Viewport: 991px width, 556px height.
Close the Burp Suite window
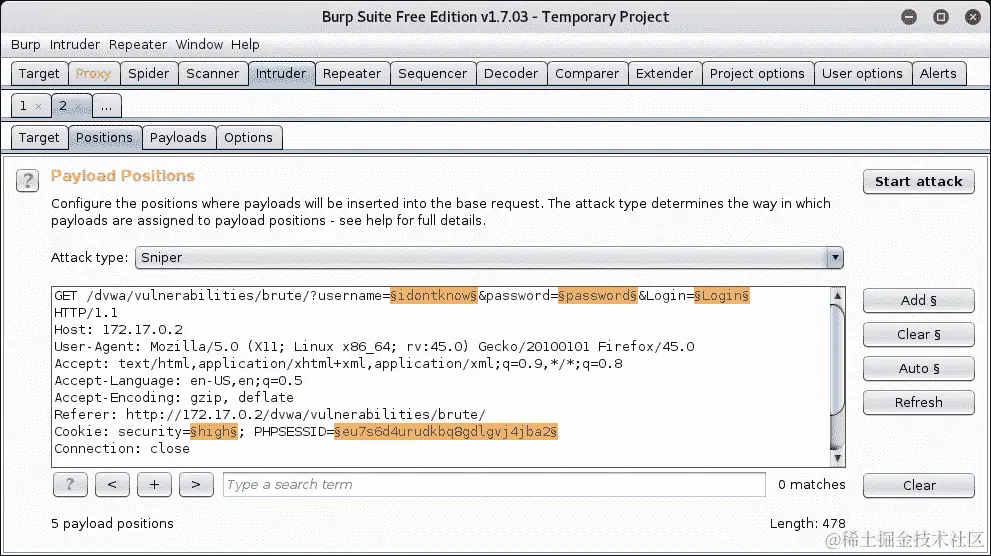click(973, 17)
